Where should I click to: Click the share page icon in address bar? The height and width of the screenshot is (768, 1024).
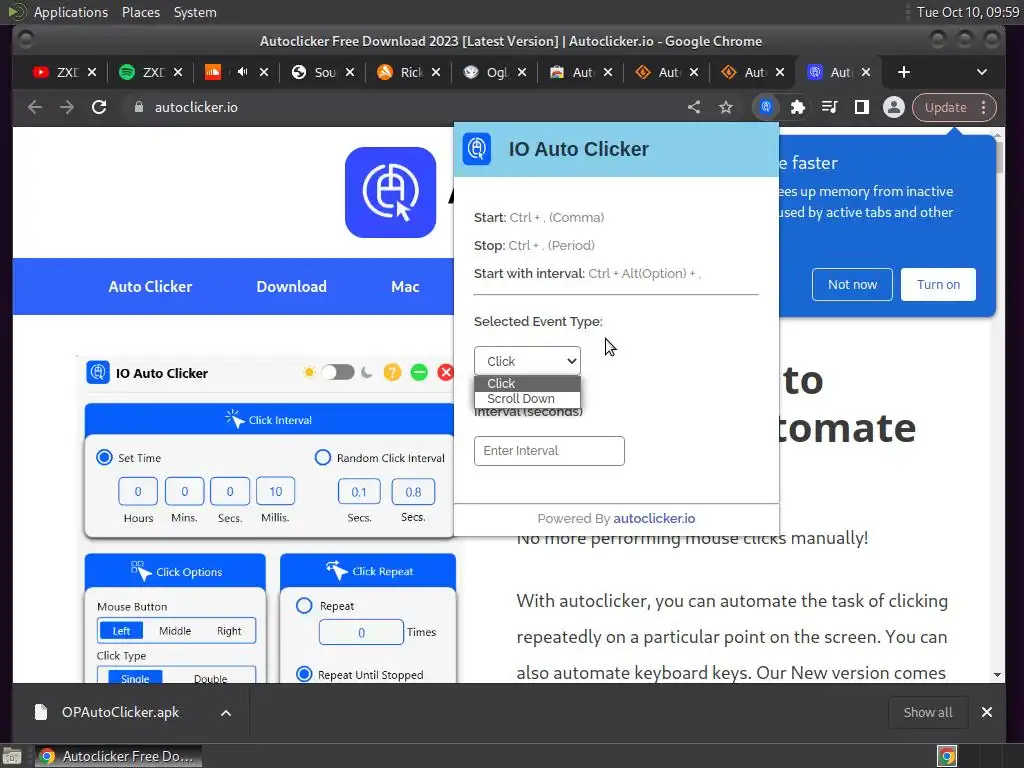coord(694,107)
